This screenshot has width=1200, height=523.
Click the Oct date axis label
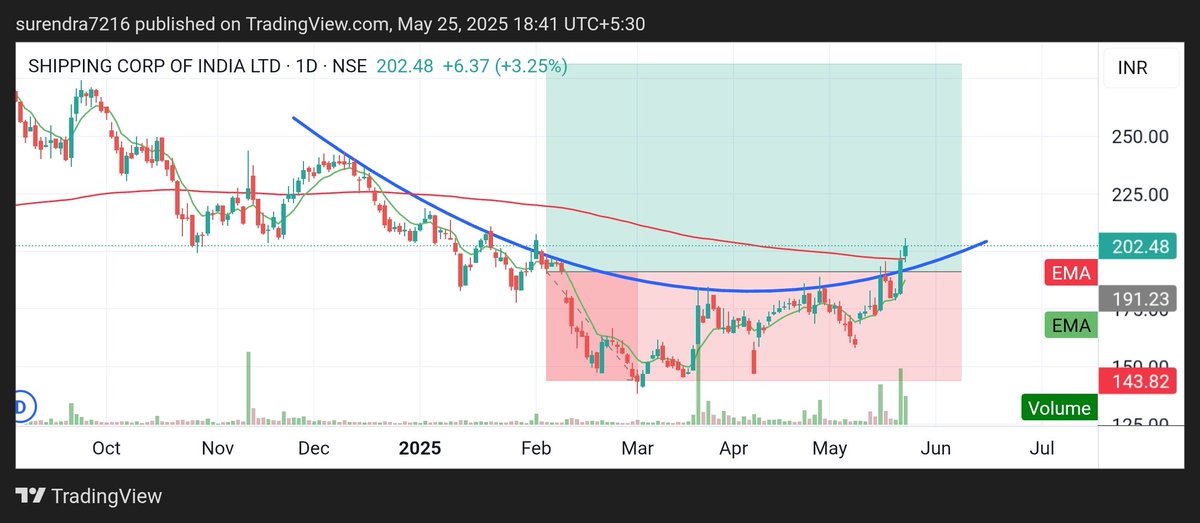click(x=106, y=448)
